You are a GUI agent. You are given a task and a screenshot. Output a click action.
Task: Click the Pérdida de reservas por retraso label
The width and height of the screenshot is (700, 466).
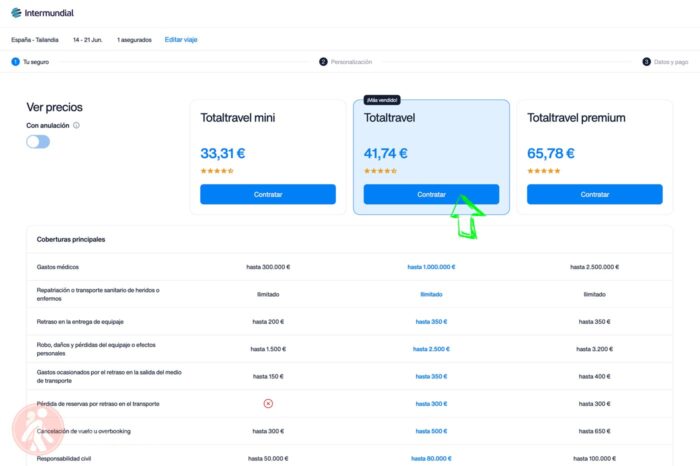[98, 404]
